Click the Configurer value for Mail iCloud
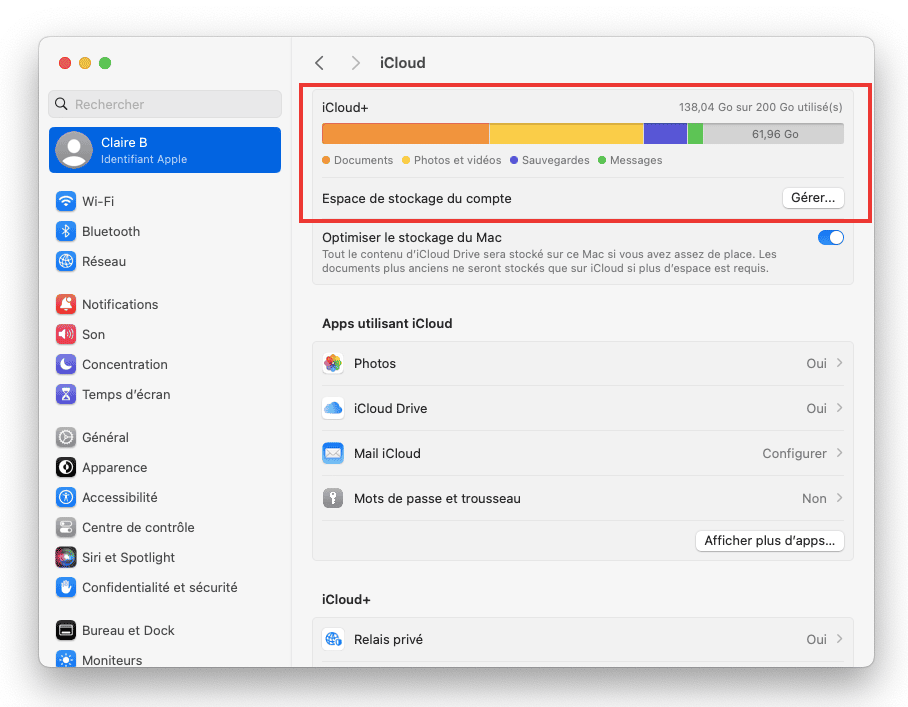Screen dimensions: 908x707 (x=794, y=454)
